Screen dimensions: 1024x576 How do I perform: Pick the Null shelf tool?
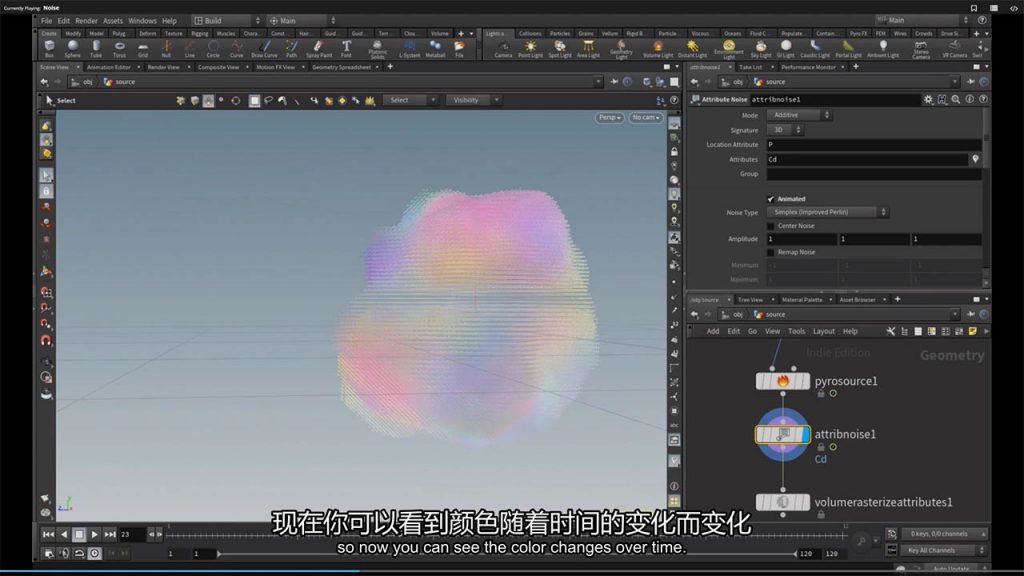167,48
